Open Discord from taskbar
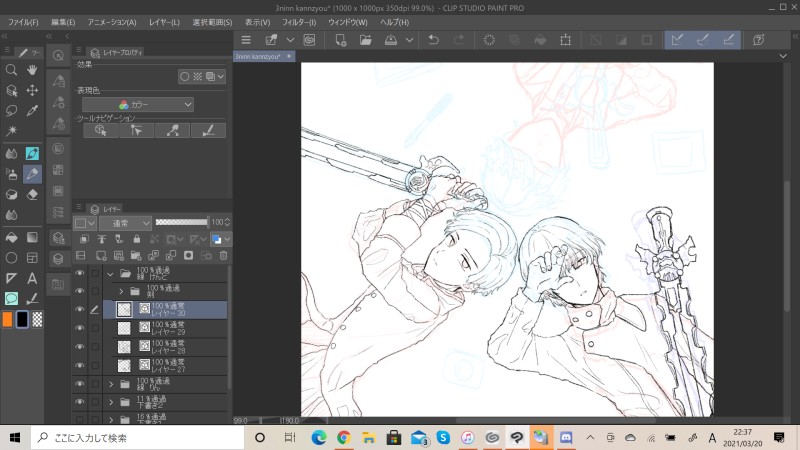Image resolution: width=800 pixels, height=450 pixels. click(566, 438)
